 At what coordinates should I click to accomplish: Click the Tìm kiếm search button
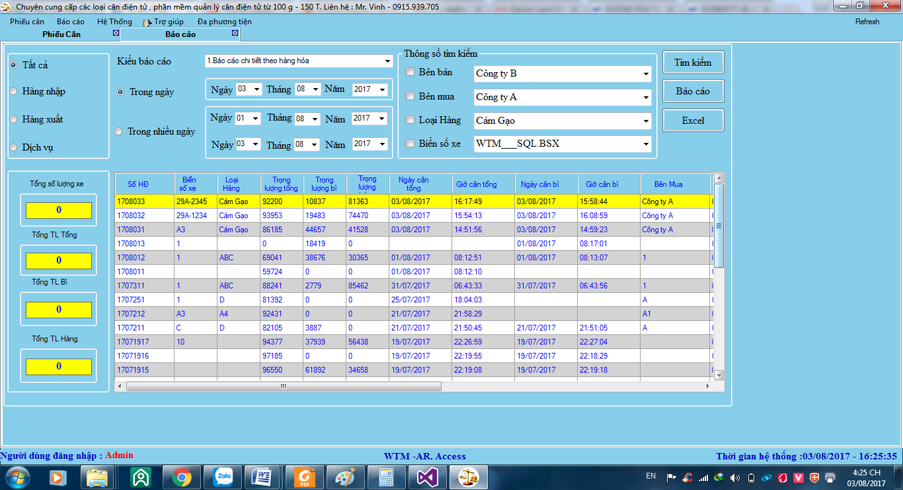pyautogui.click(x=692, y=63)
